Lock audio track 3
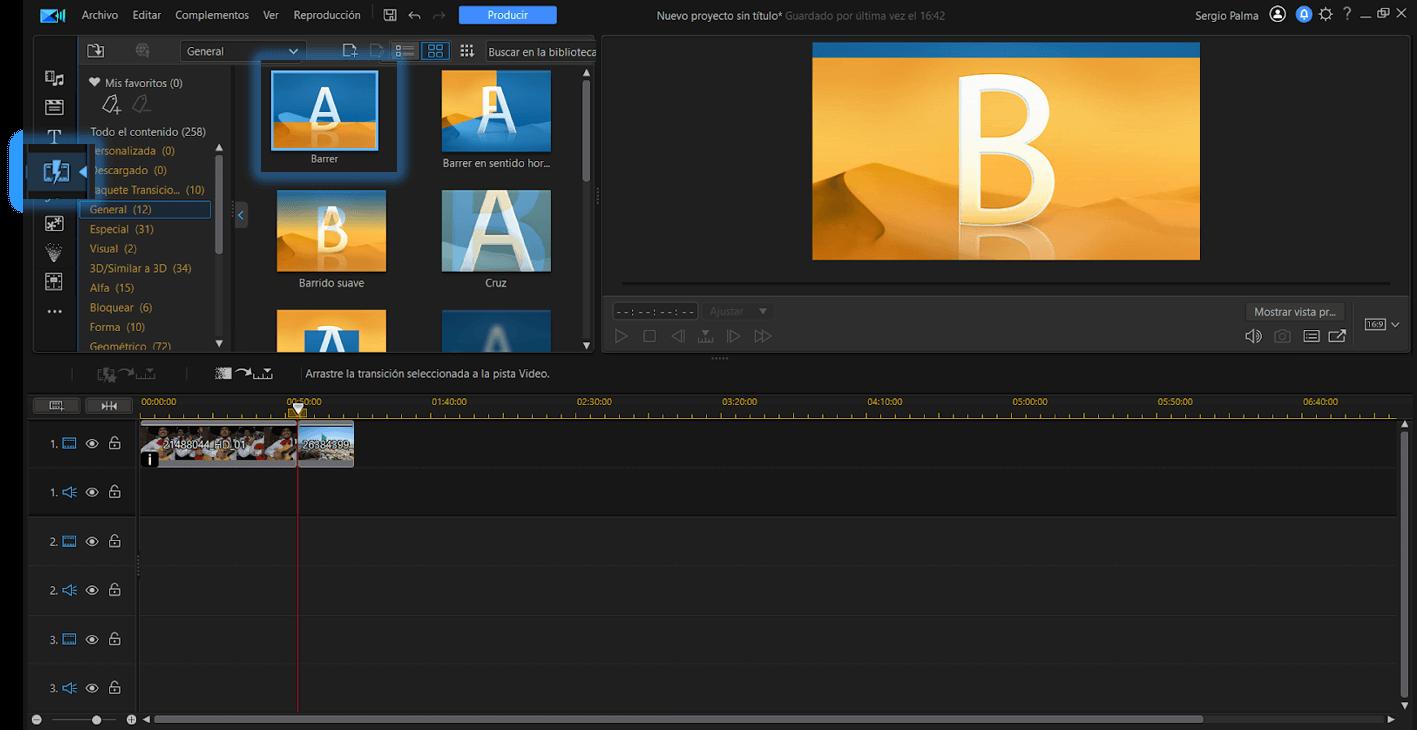 [x=115, y=688]
